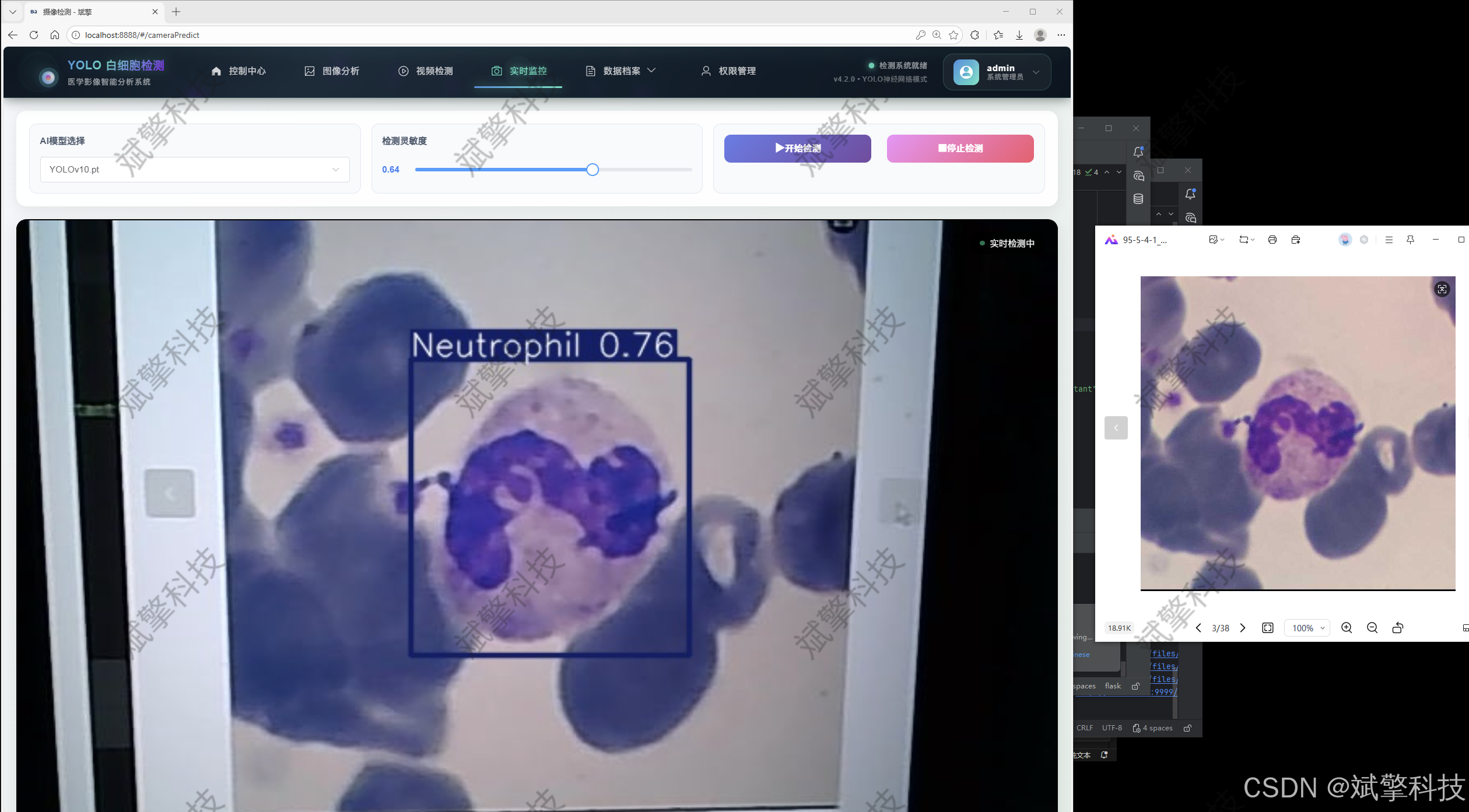Image resolution: width=1469 pixels, height=812 pixels.
Task: Zoom out in image viewer
Action: 1372,628
